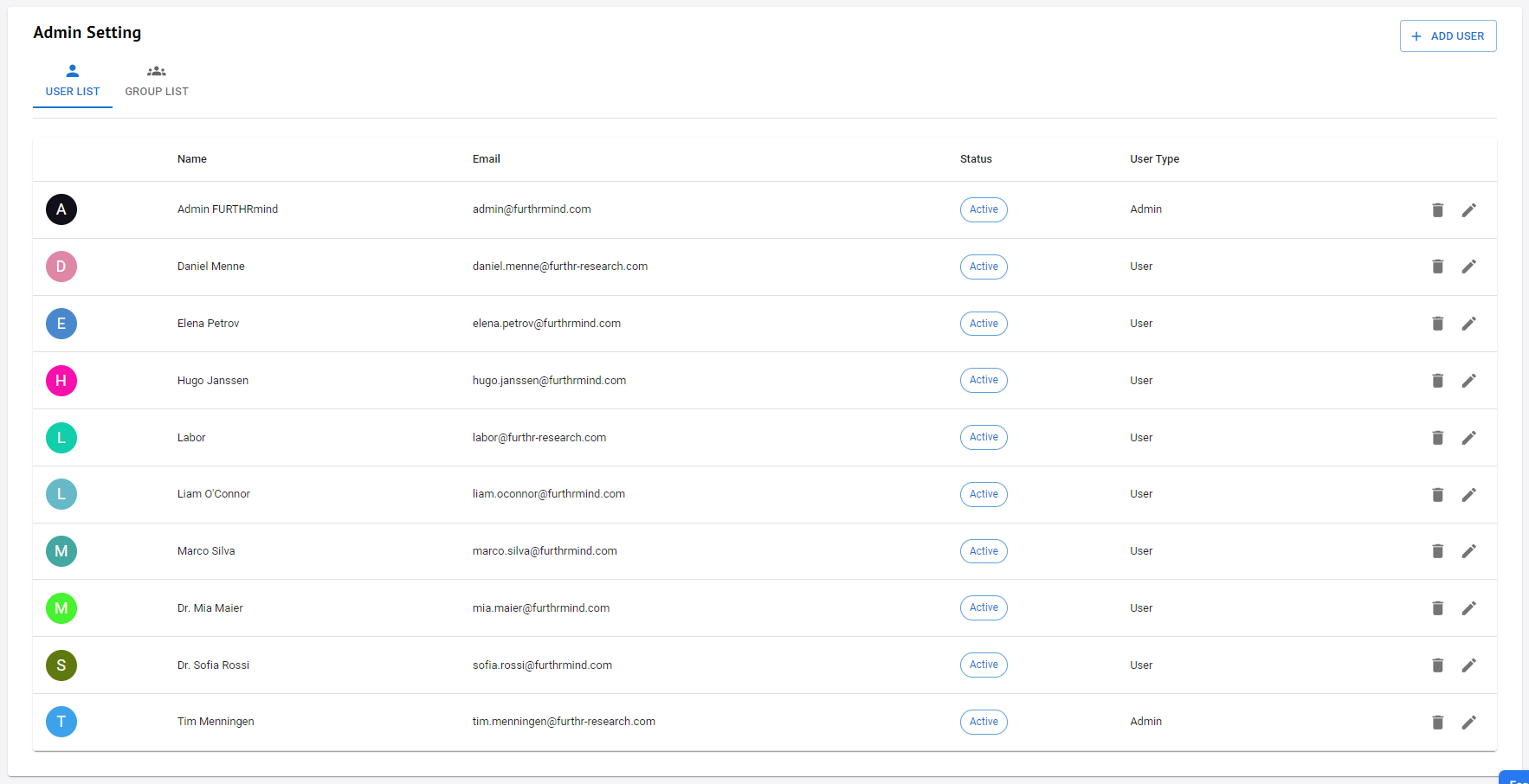Viewport: 1529px width, 784px height.
Task: Delete the Daniel Menne user
Action: (1438, 267)
